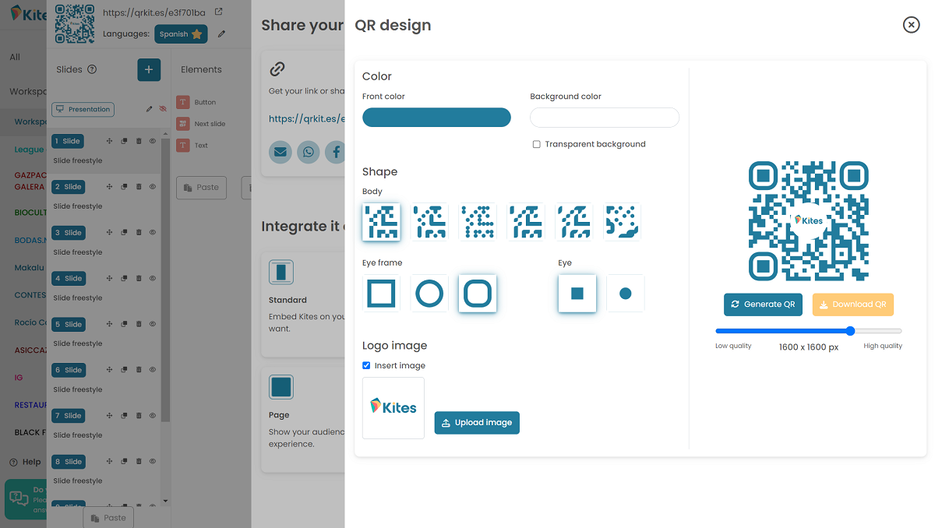Open the Front color picker
Image resolution: width=935 pixels, height=528 pixels.
point(436,118)
